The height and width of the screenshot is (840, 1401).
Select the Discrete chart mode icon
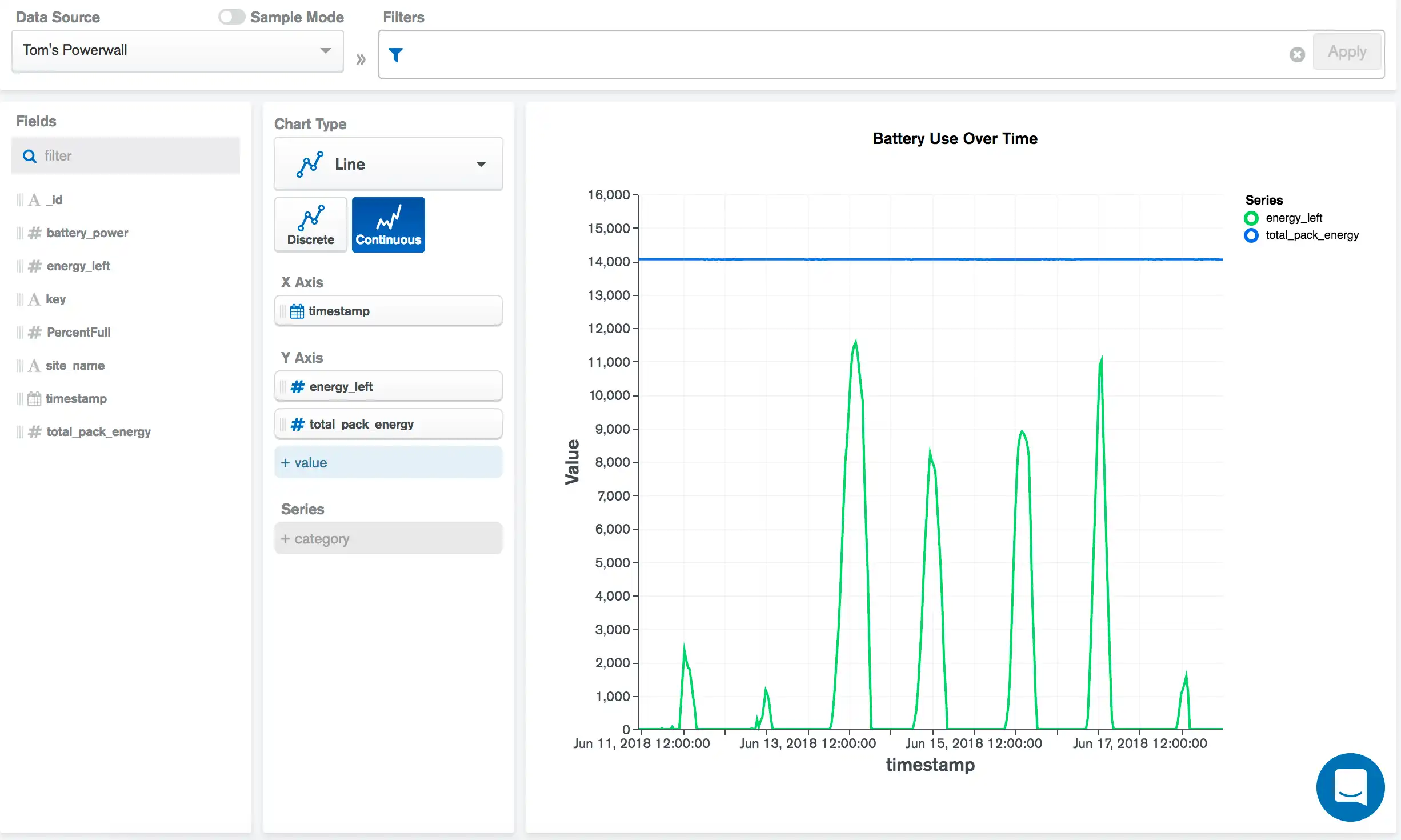310,223
